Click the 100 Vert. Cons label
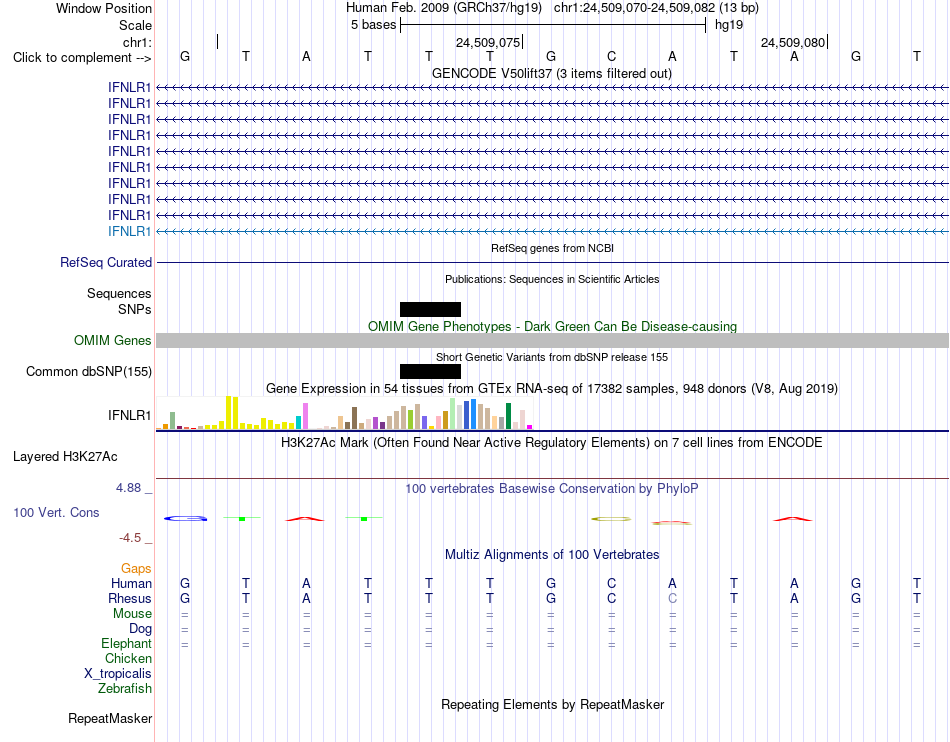 coord(56,512)
